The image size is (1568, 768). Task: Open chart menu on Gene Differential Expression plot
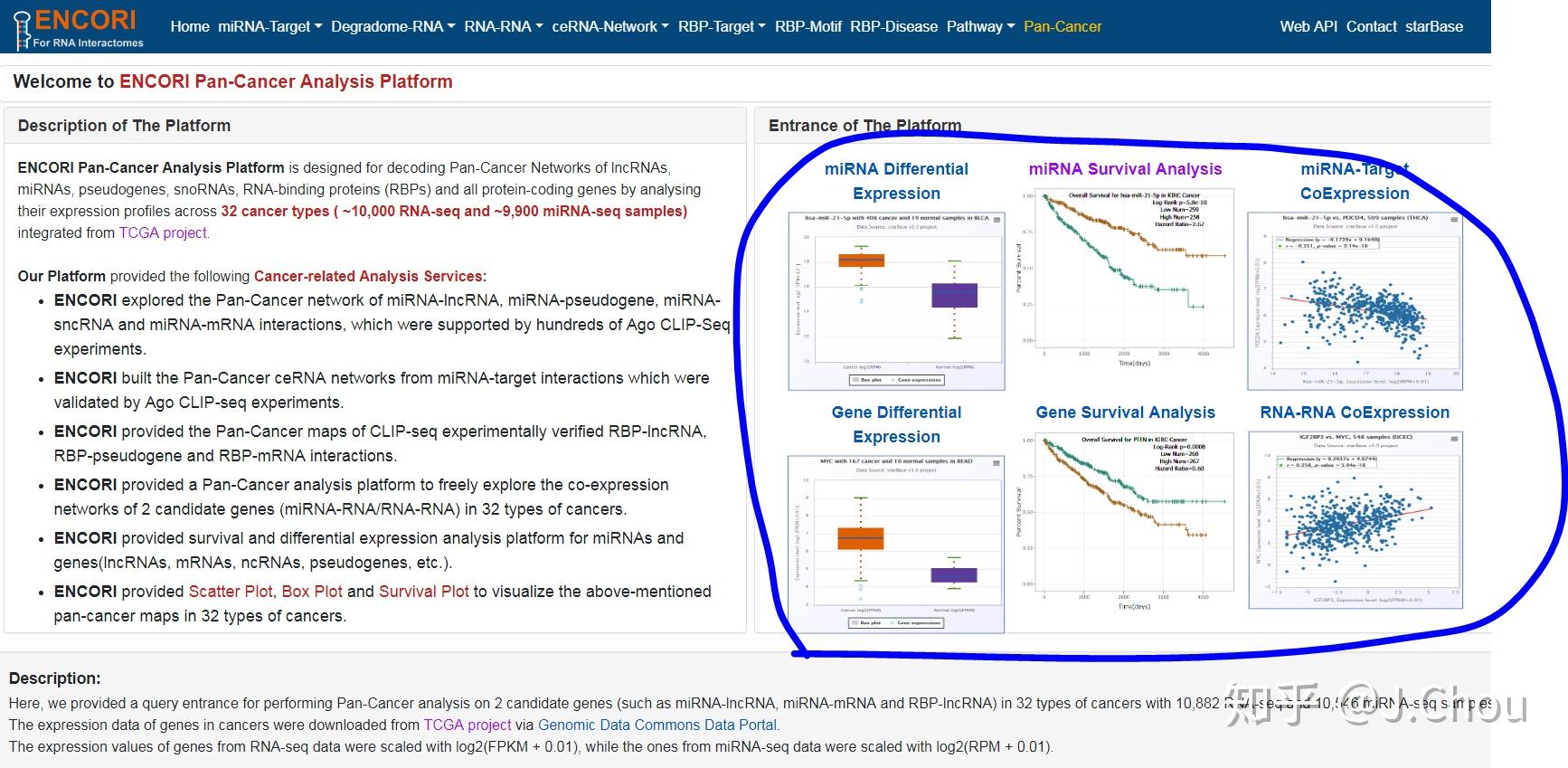click(x=997, y=463)
